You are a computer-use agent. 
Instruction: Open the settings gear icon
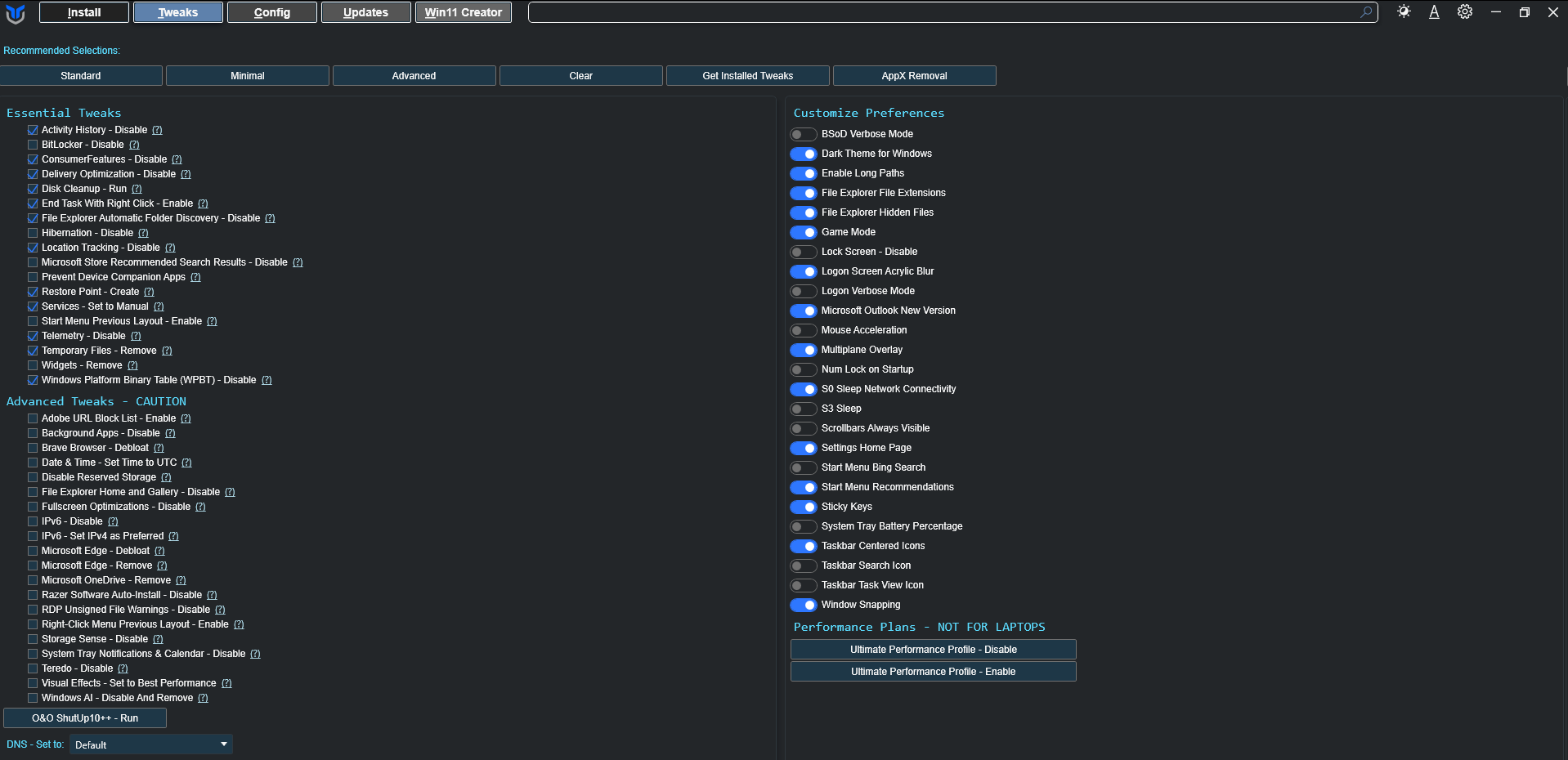pyautogui.click(x=1465, y=12)
